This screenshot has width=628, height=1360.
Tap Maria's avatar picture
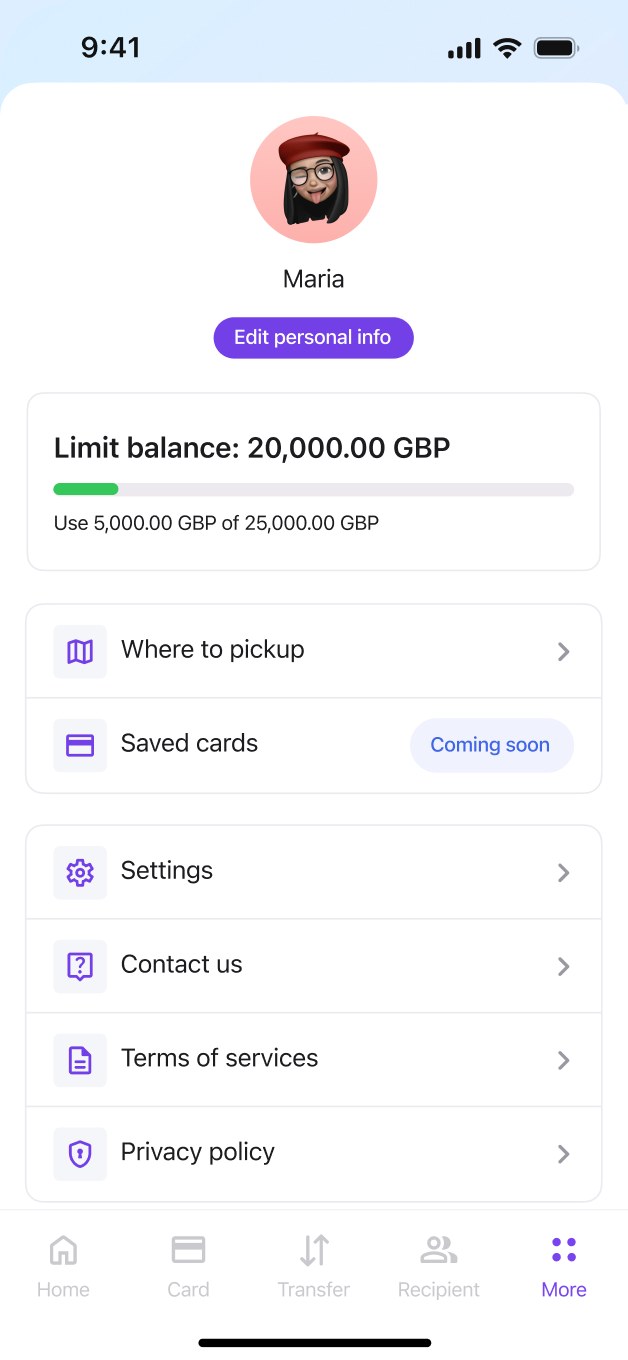click(313, 180)
